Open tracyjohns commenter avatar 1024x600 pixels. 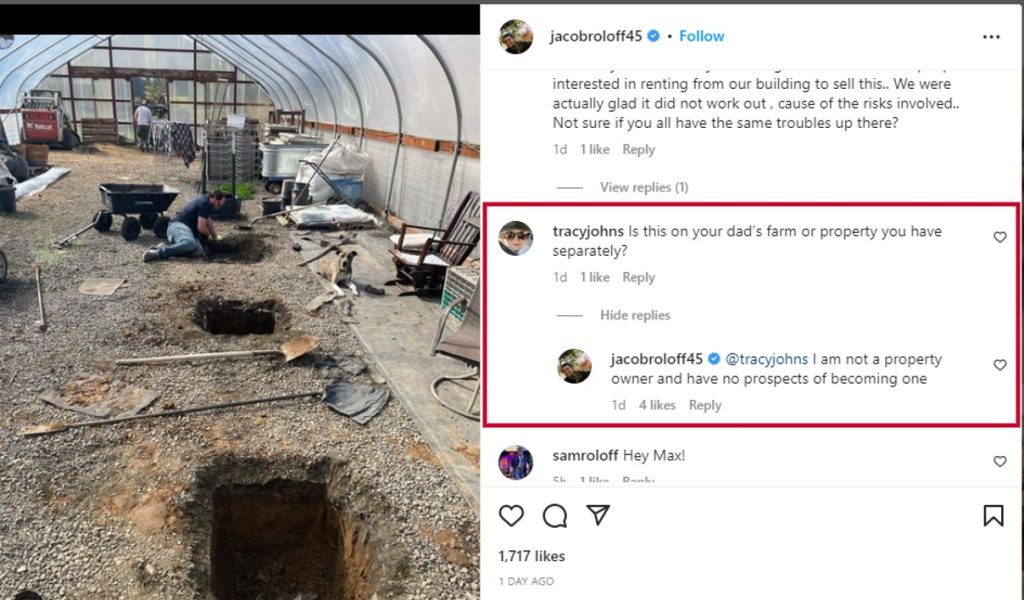tap(516, 238)
